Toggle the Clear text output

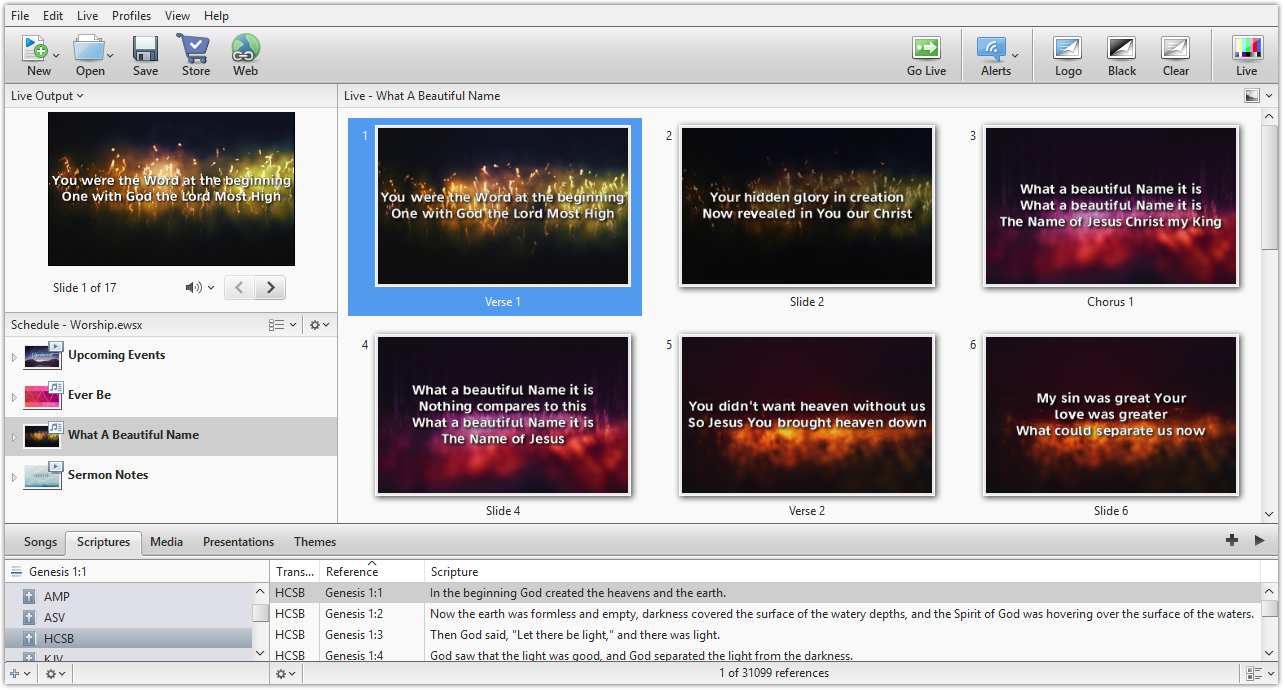(x=1176, y=48)
